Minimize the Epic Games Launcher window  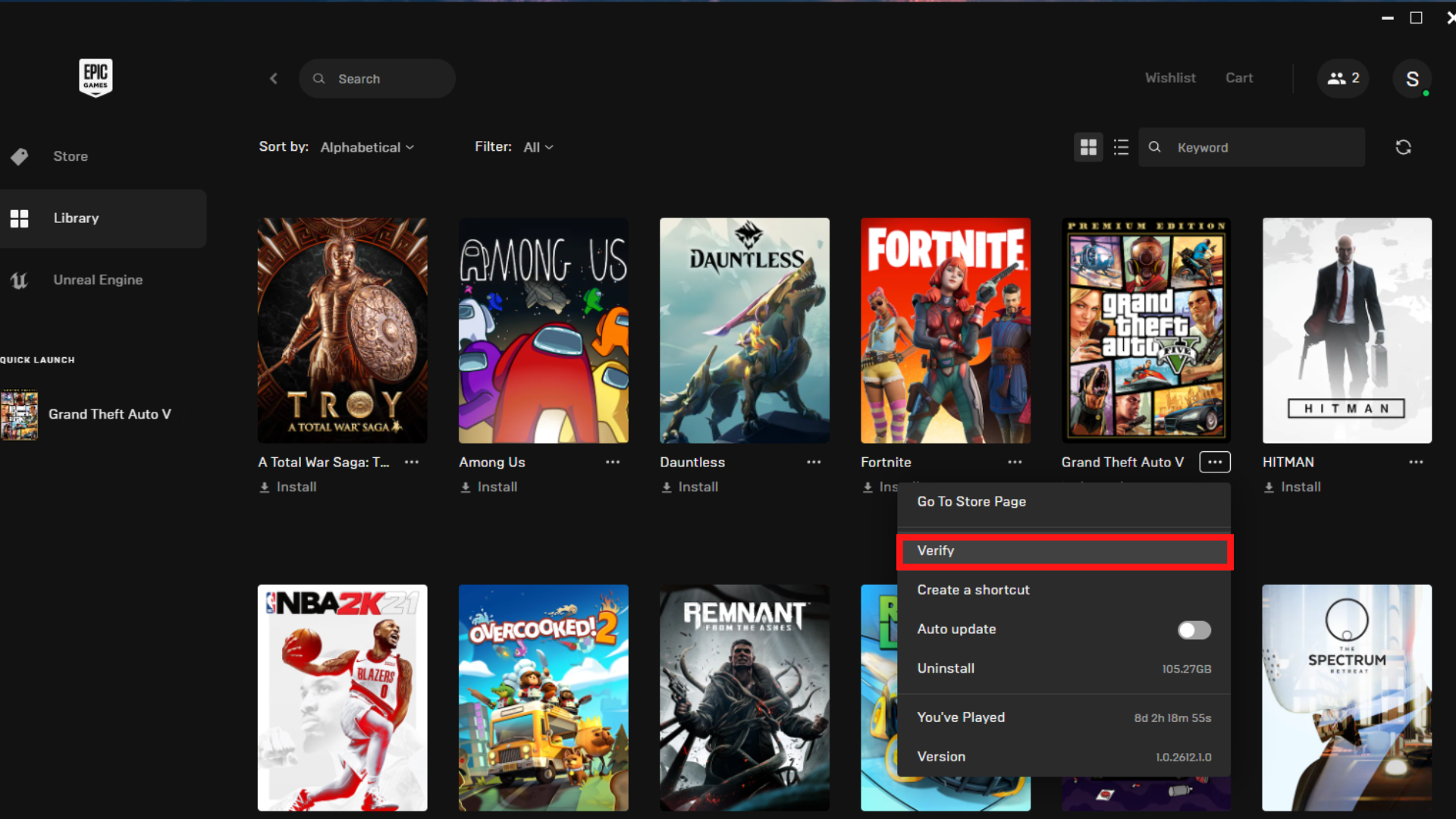[x=1387, y=17]
